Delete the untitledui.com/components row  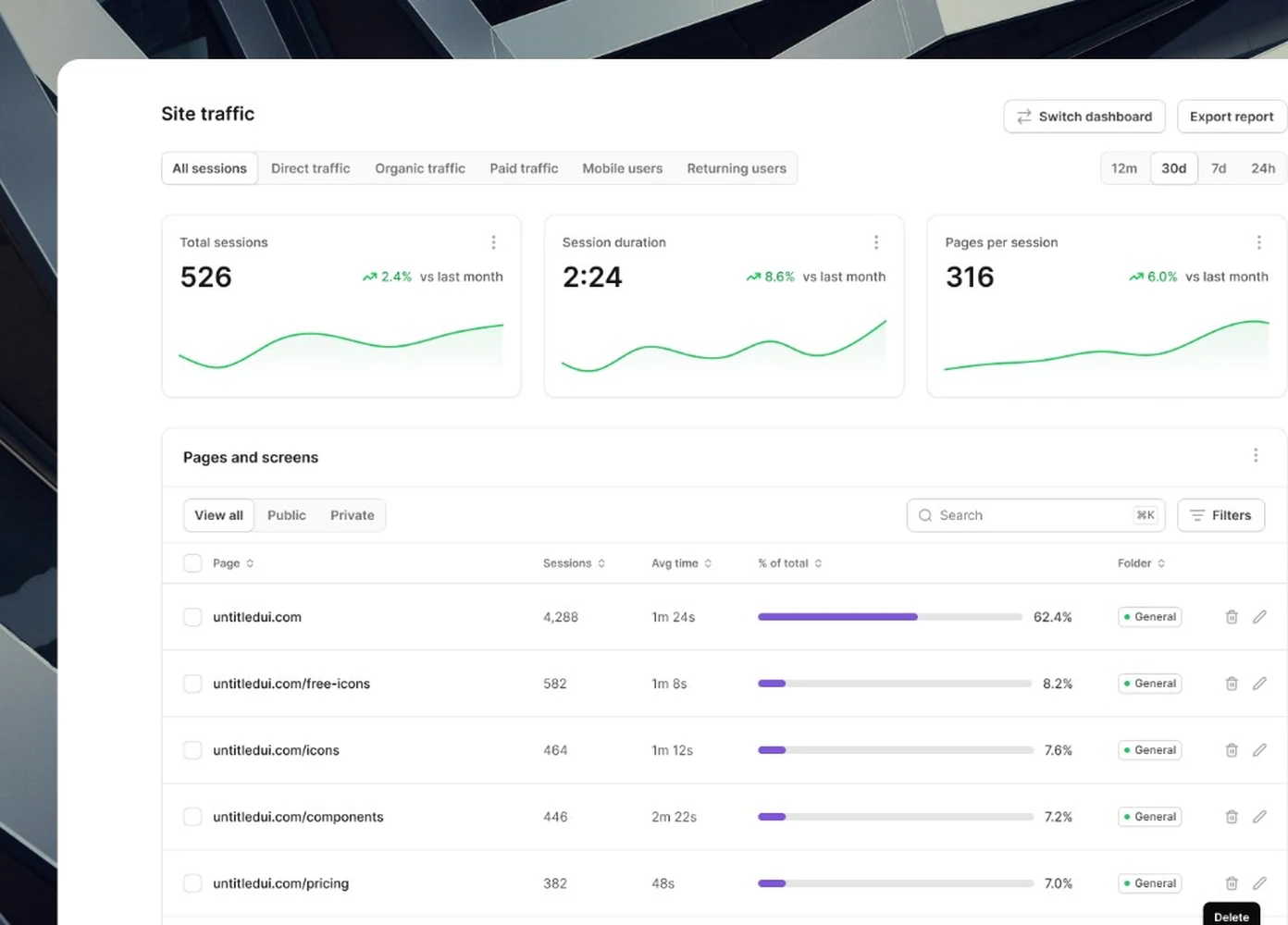click(1232, 817)
